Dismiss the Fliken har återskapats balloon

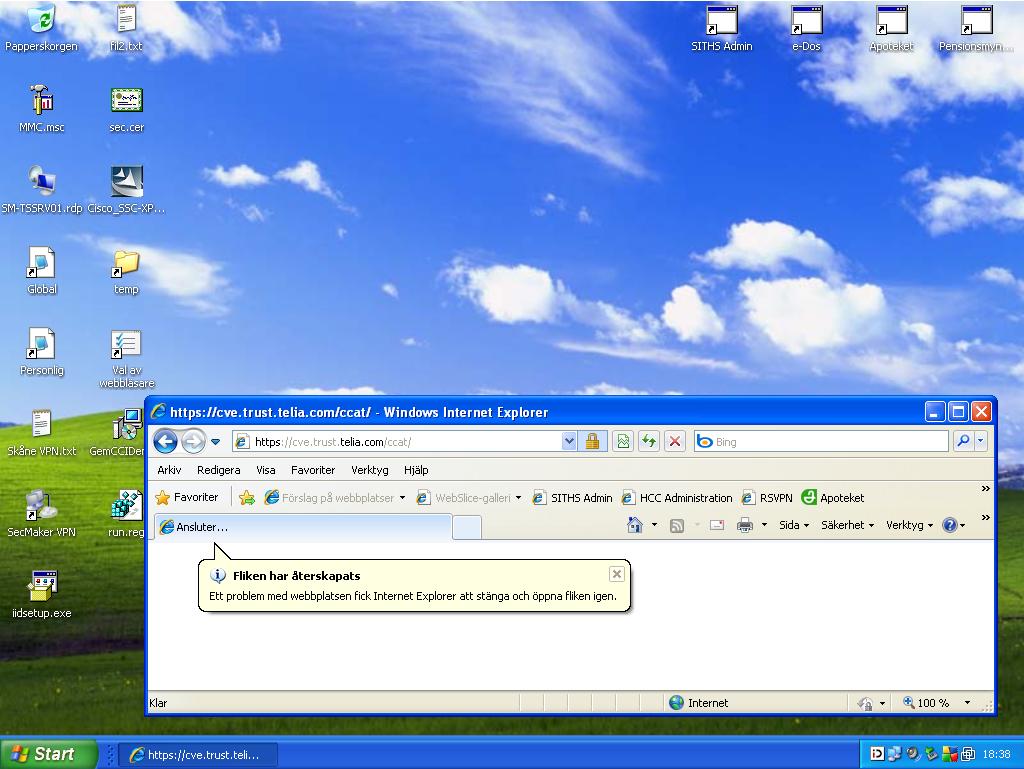click(x=616, y=574)
